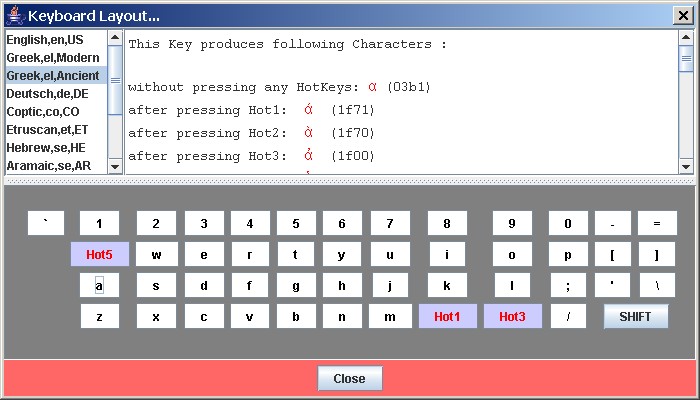
Task: Click the 'w' key button
Action: pyautogui.click(x=156, y=255)
